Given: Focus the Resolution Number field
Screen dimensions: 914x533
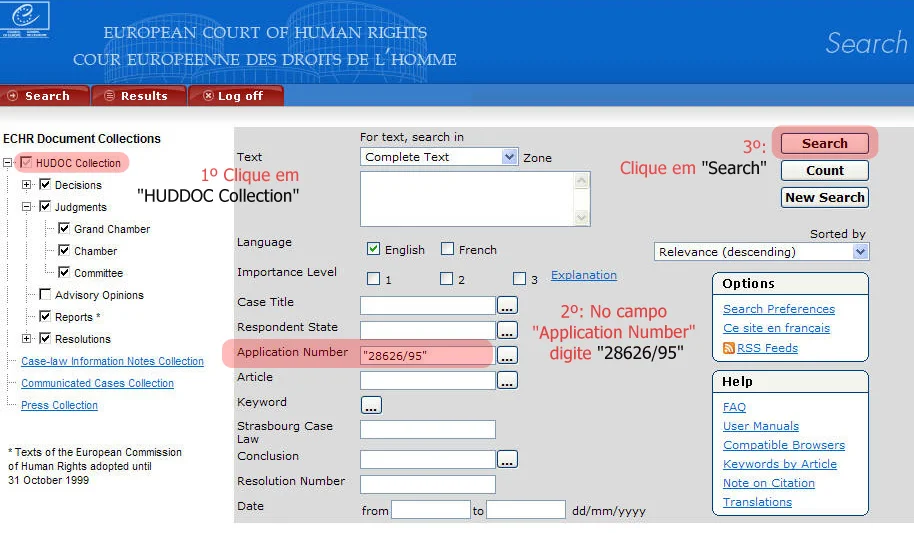Looking at the screenshot, I should [428, 484].
